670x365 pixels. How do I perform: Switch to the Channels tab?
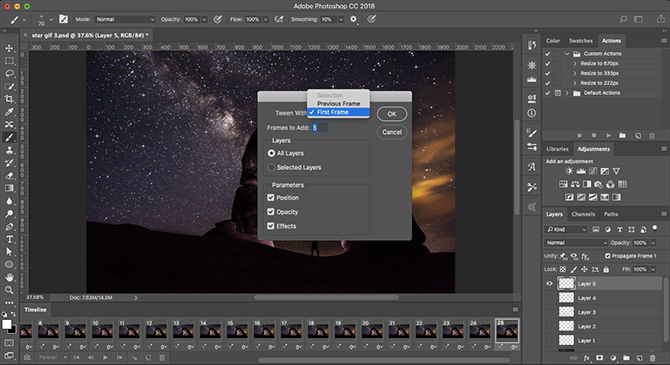583,214
